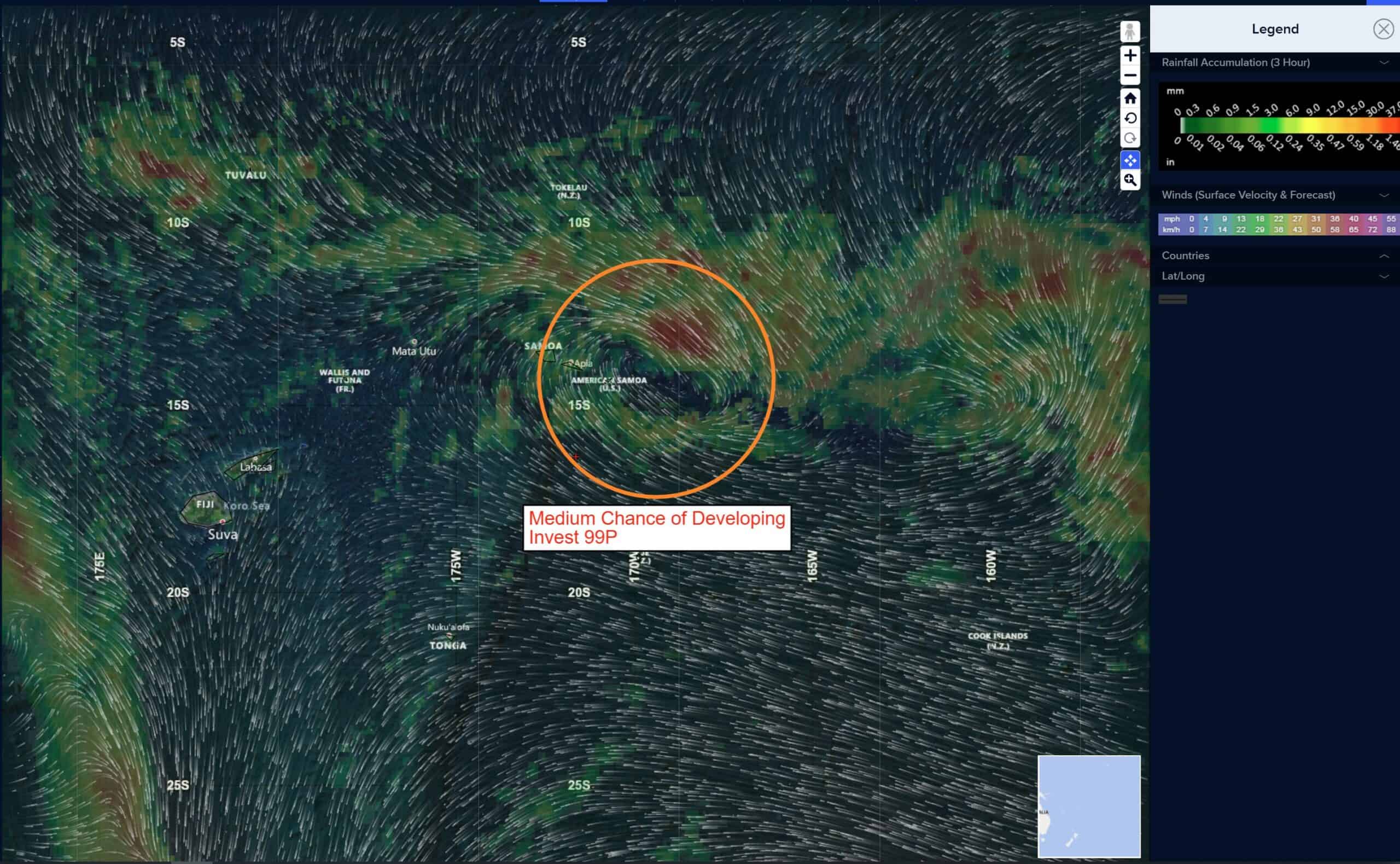1400x864 pixels.
Task: Activate the magnifier zoom-to-area tool
Action: point(1129,180)
